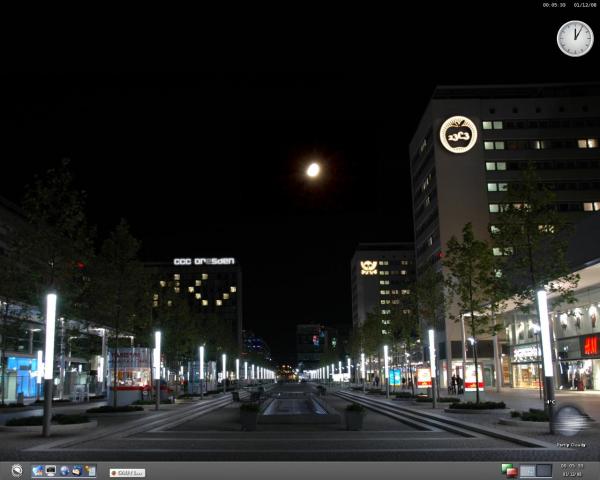The height and width of the screenshot is (480, 600).
Task: Open the monitor-shaped terminal launcher
Action: tap(51, 471)
